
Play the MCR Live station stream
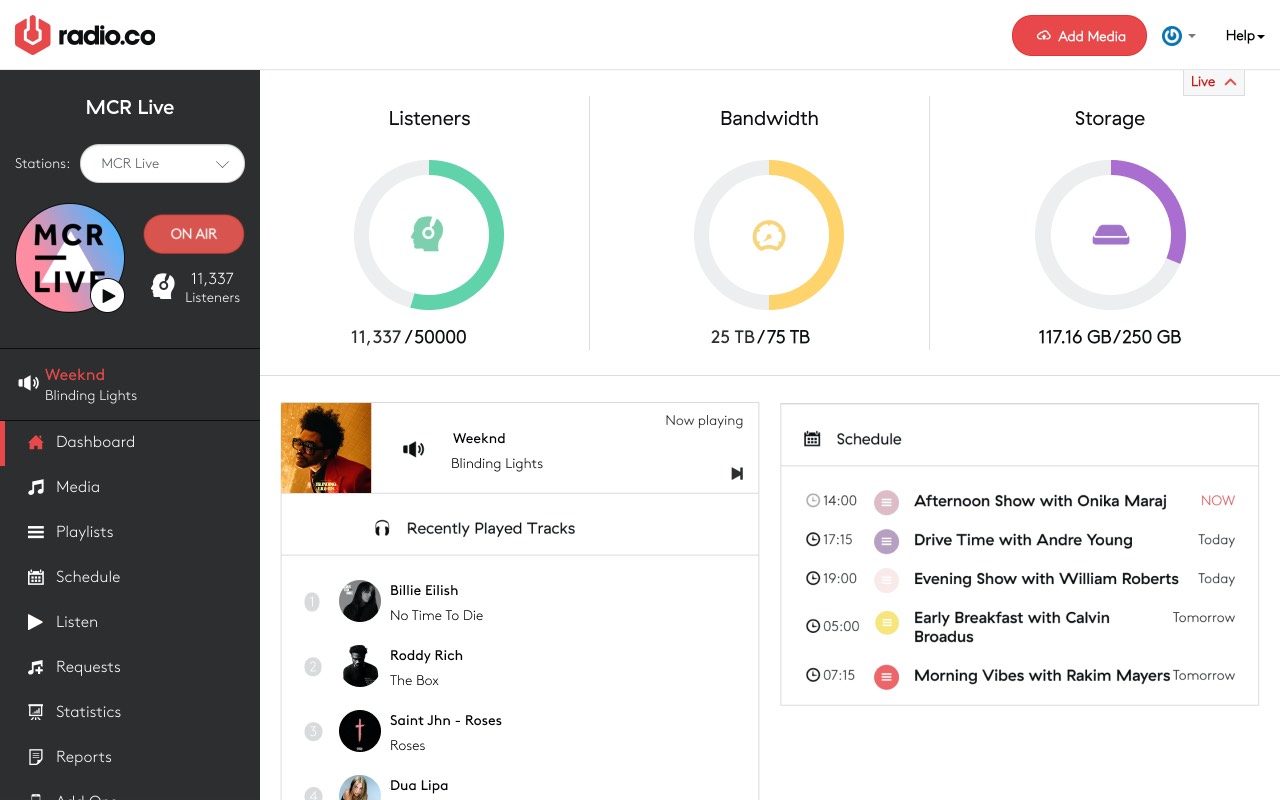[x=108, y=296]
